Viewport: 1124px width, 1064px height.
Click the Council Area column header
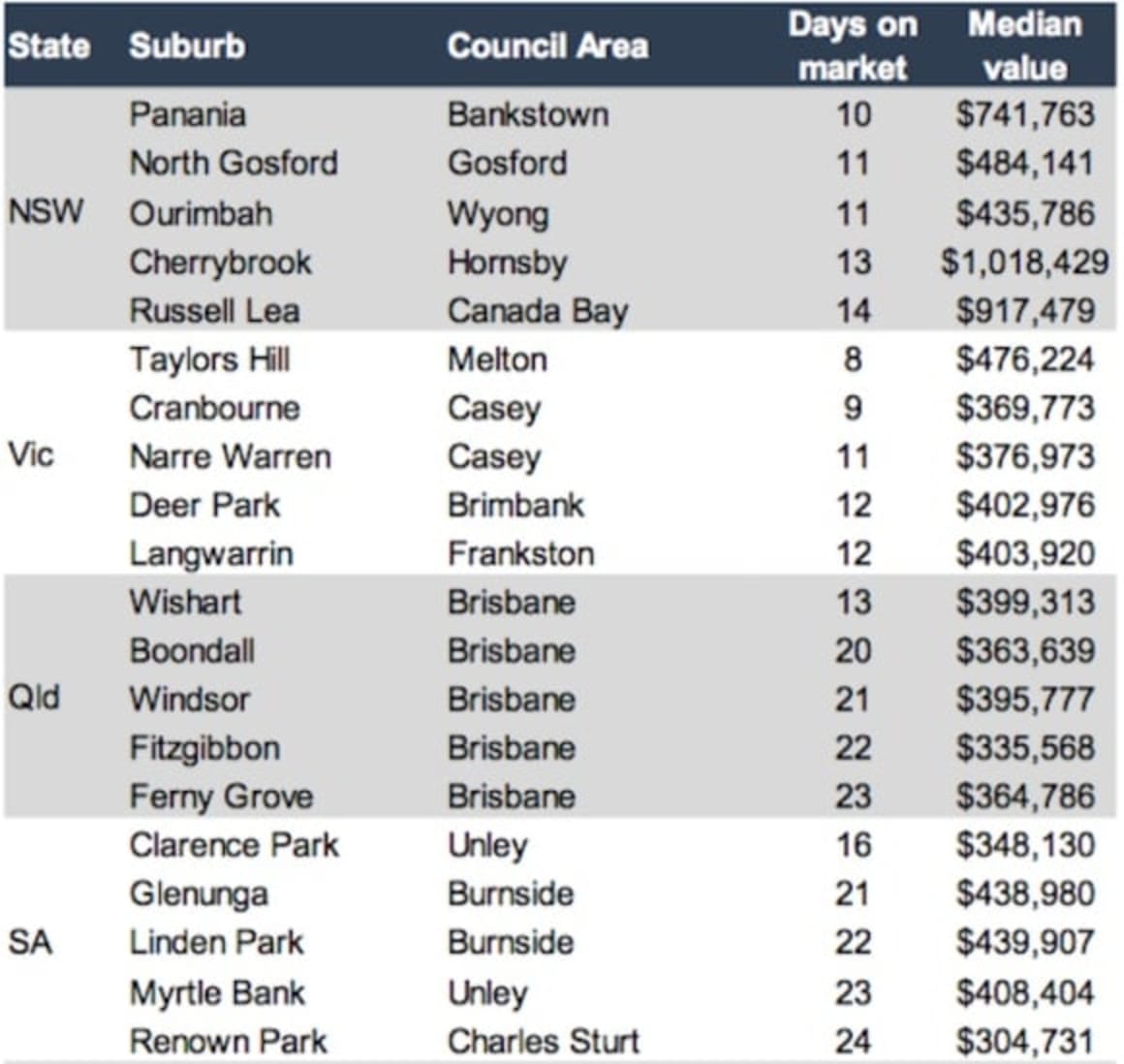(548, 45)
